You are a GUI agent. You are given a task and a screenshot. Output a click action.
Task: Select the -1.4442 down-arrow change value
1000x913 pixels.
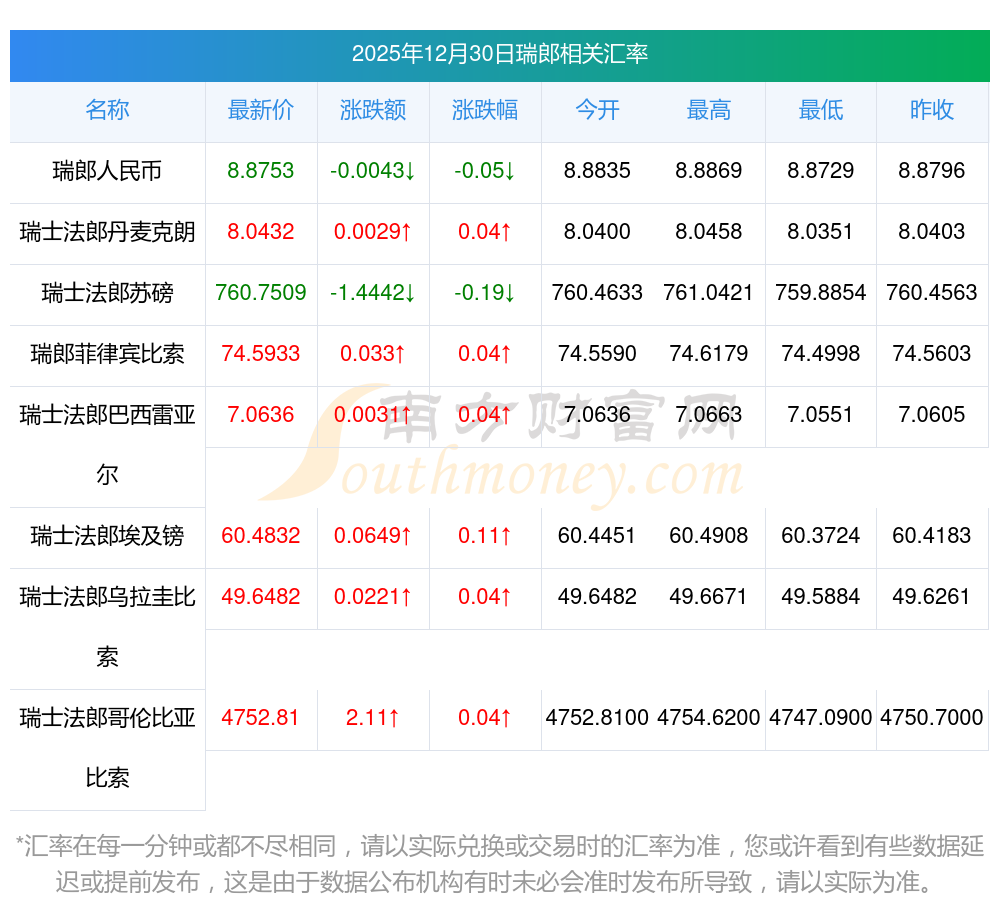[x=373, y=293]
